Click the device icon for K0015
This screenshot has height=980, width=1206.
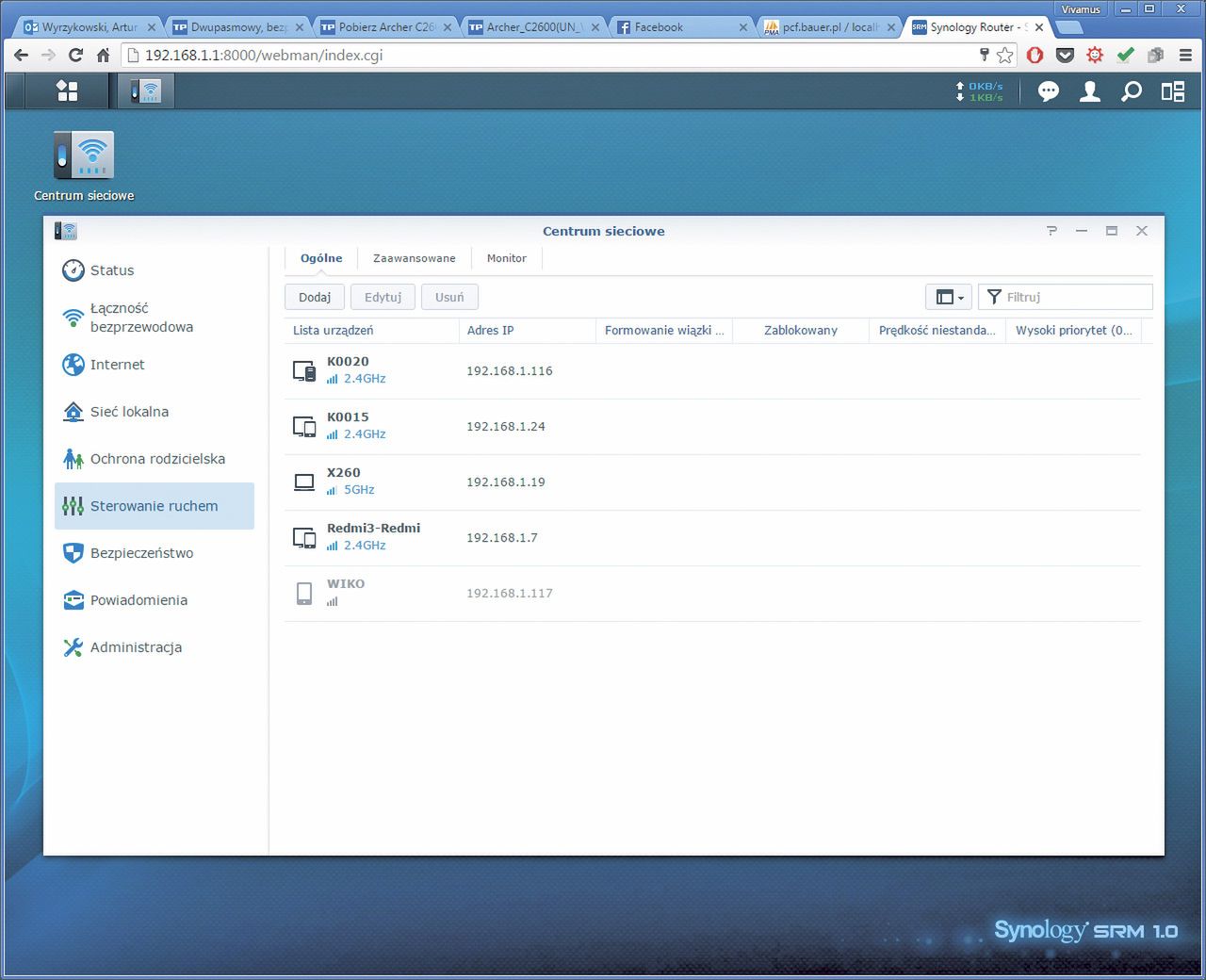tap(304, 426)
